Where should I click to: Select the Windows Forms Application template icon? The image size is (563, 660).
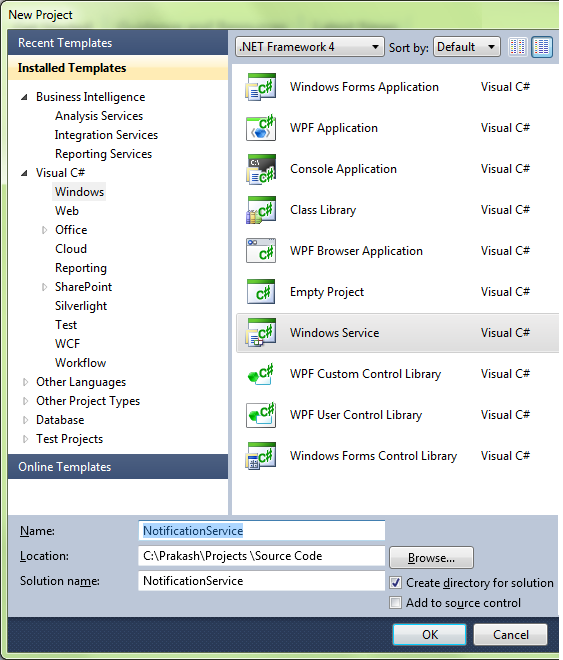(261, 87)
